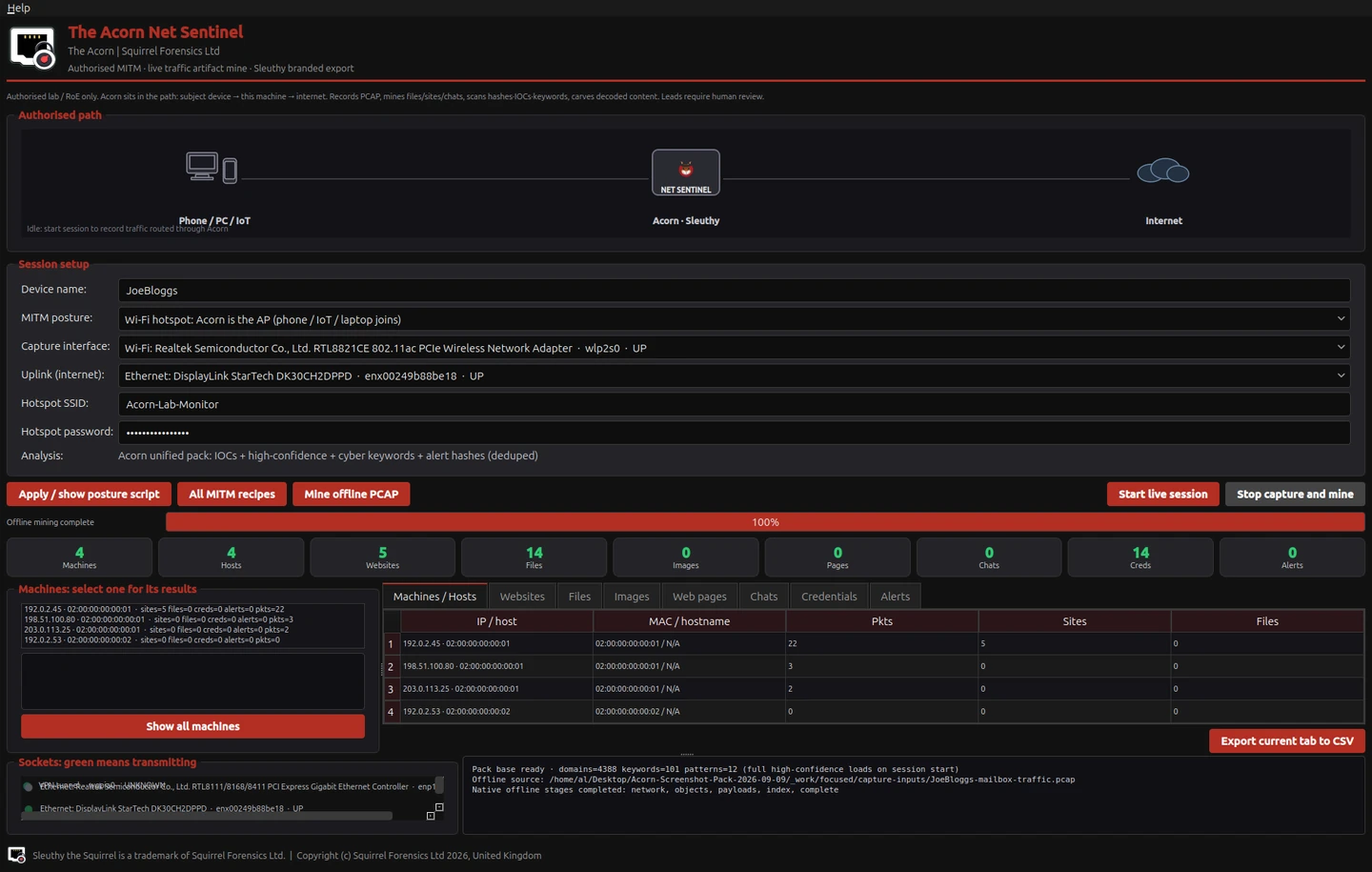Select table row number 1

[x=391, y=644]
